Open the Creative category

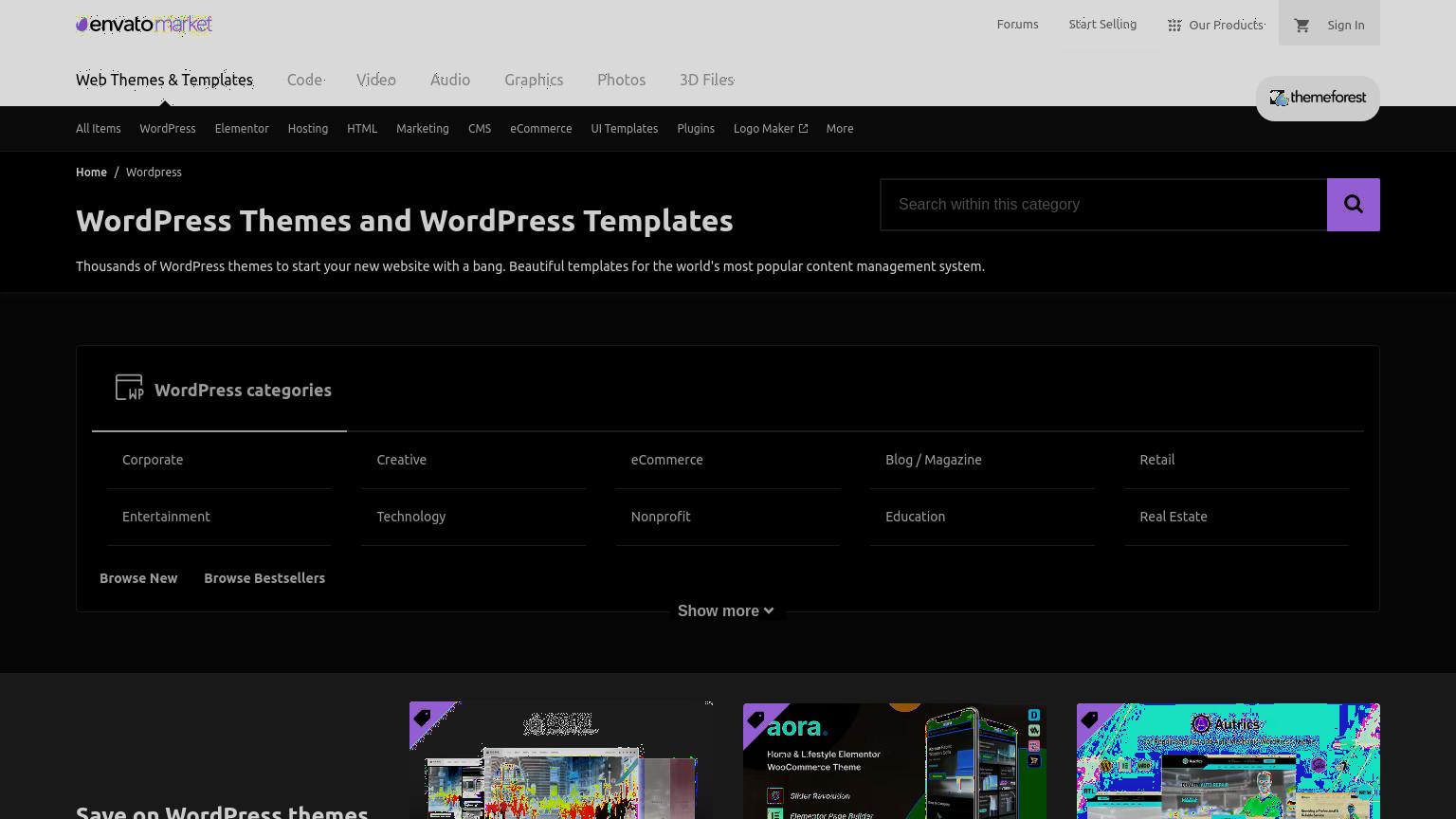click(x=402, y=460)
